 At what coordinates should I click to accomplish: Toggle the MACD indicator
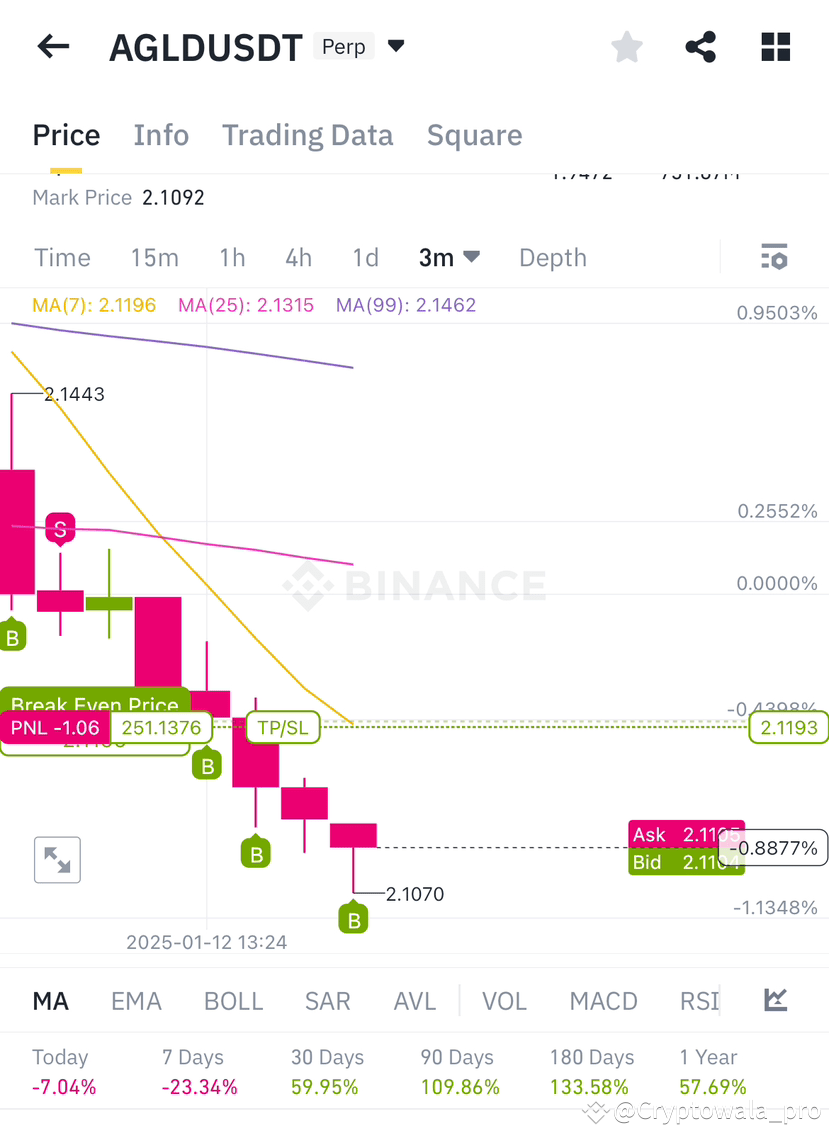click(x=604, y=1001)
